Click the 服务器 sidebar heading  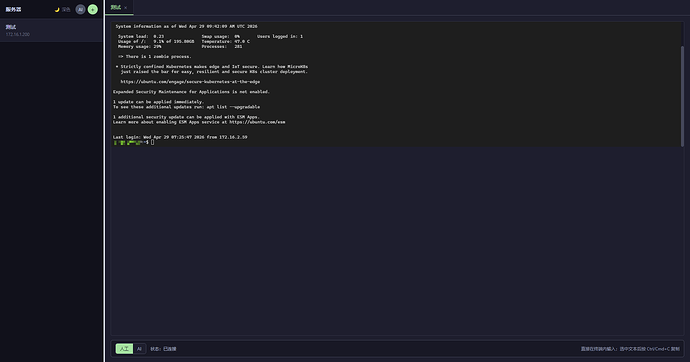point(13,9)
